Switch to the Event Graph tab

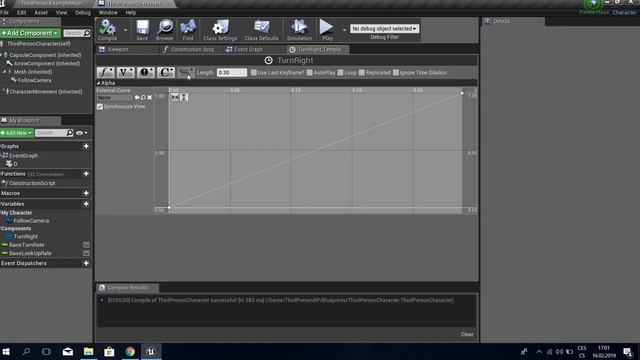[249, 49]
